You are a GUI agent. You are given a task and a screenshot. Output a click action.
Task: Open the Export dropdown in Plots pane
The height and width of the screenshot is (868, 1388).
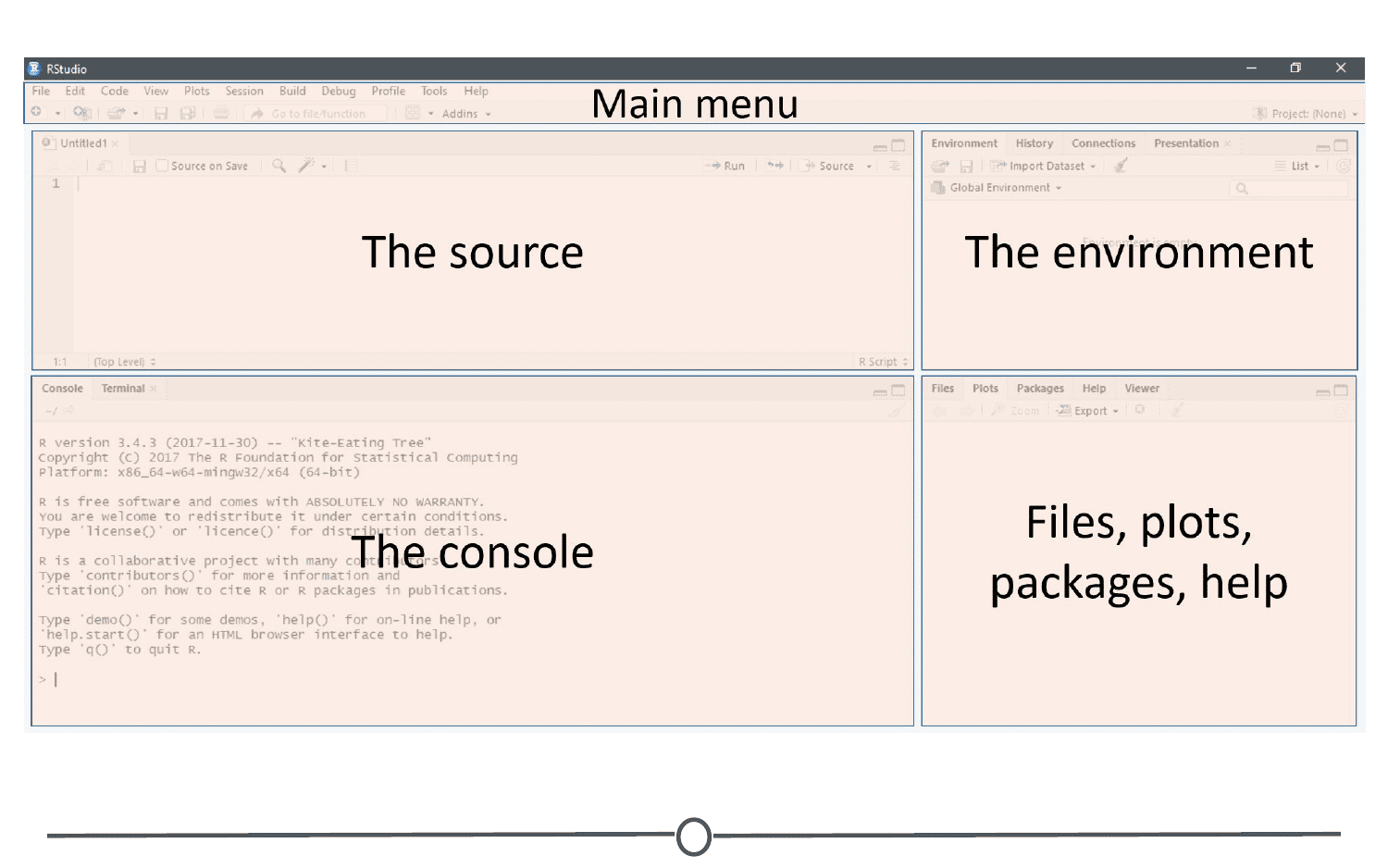pyautogui.click(x=1088, y=411)
